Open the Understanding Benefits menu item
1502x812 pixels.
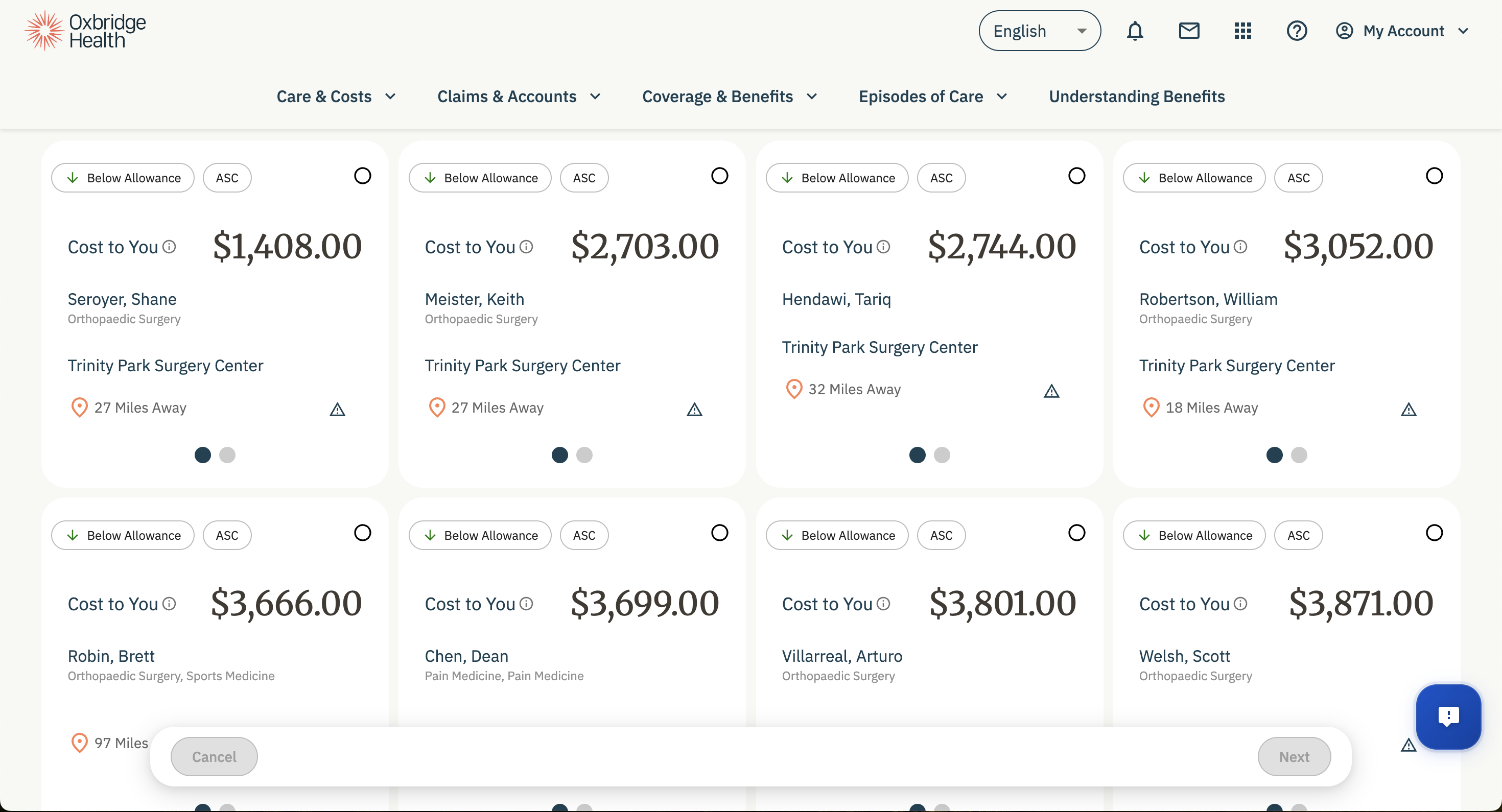pos(1136,96)
